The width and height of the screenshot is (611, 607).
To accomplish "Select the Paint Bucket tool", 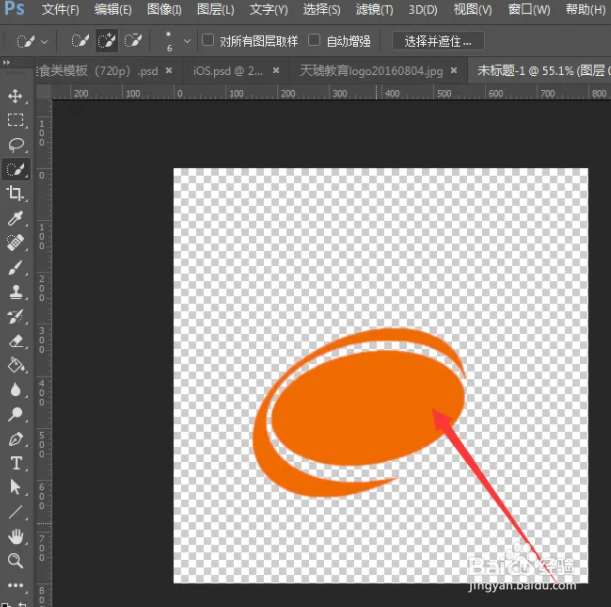I will [x=15, y=365].
